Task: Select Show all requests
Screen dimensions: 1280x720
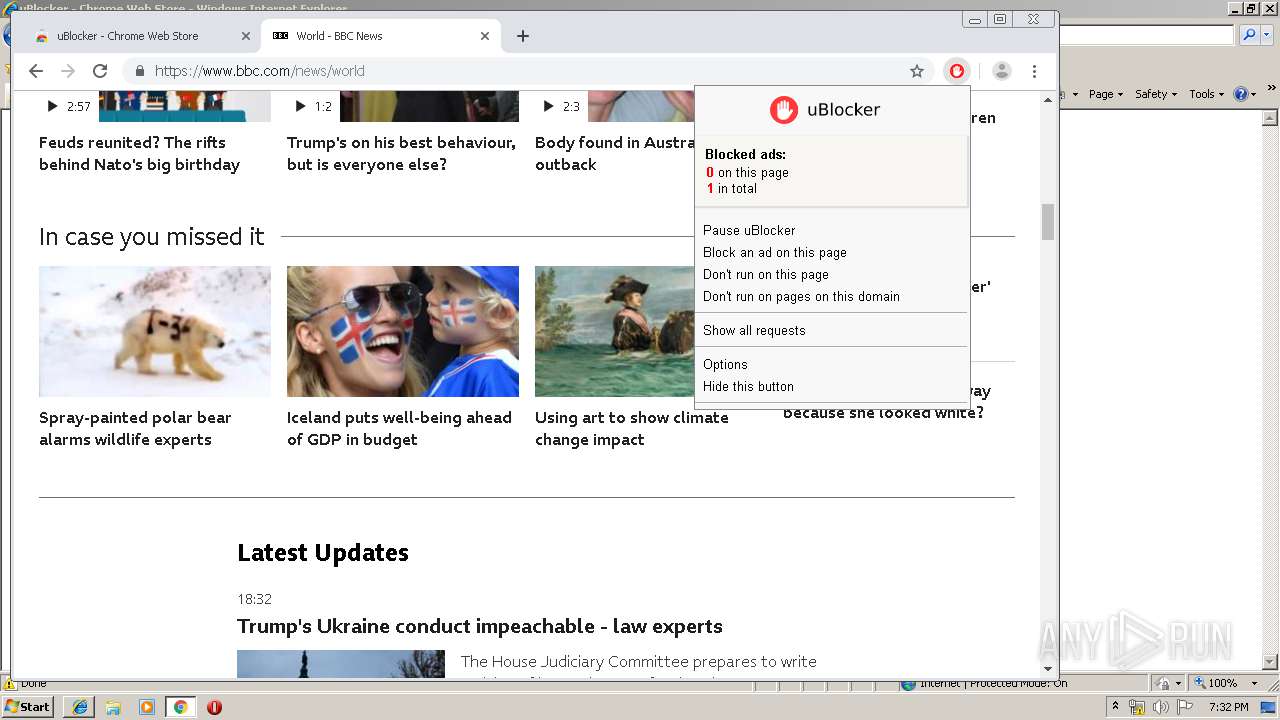Action: (754, 330)
